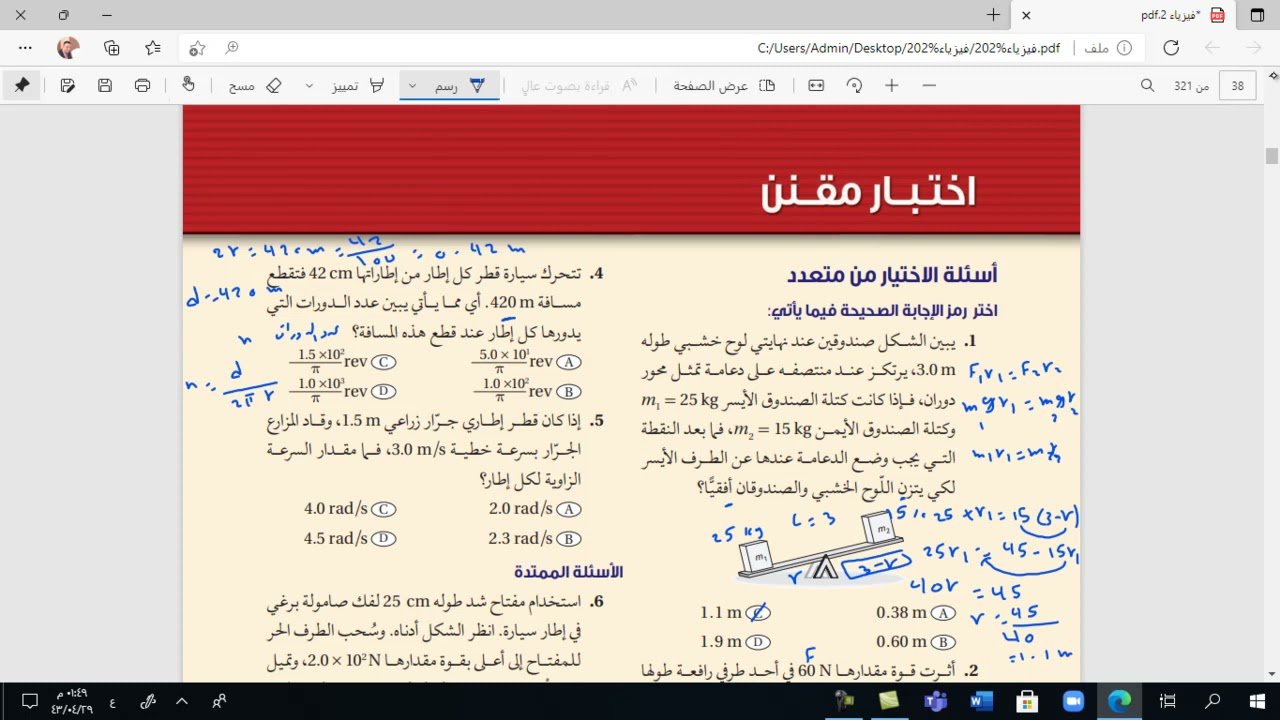Print the PDF document
1280x720 pixels.
tap(142, 86)
